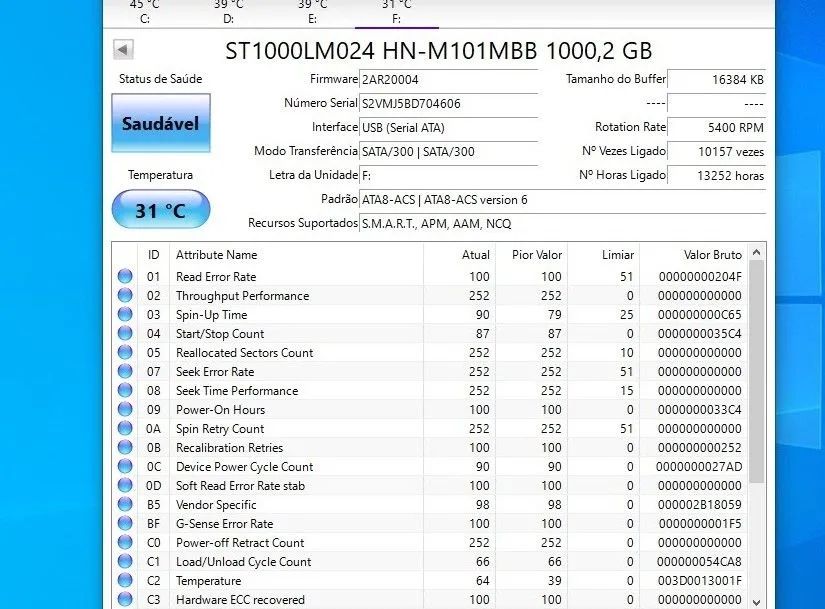Click the SMART list scrollbar thumb
Viewport: 825px width, 609px height.
tap(757, 372)
